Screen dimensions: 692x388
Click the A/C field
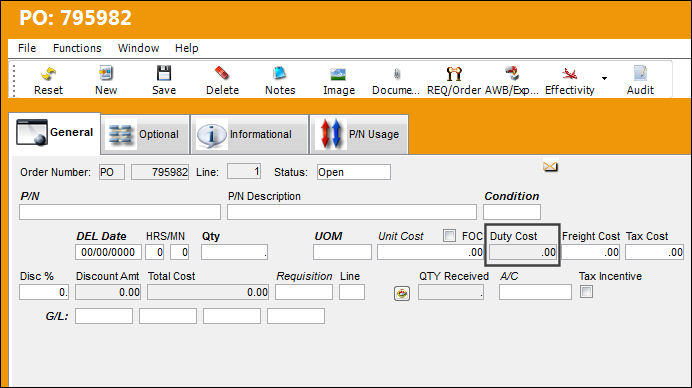[x=535, y=292]
